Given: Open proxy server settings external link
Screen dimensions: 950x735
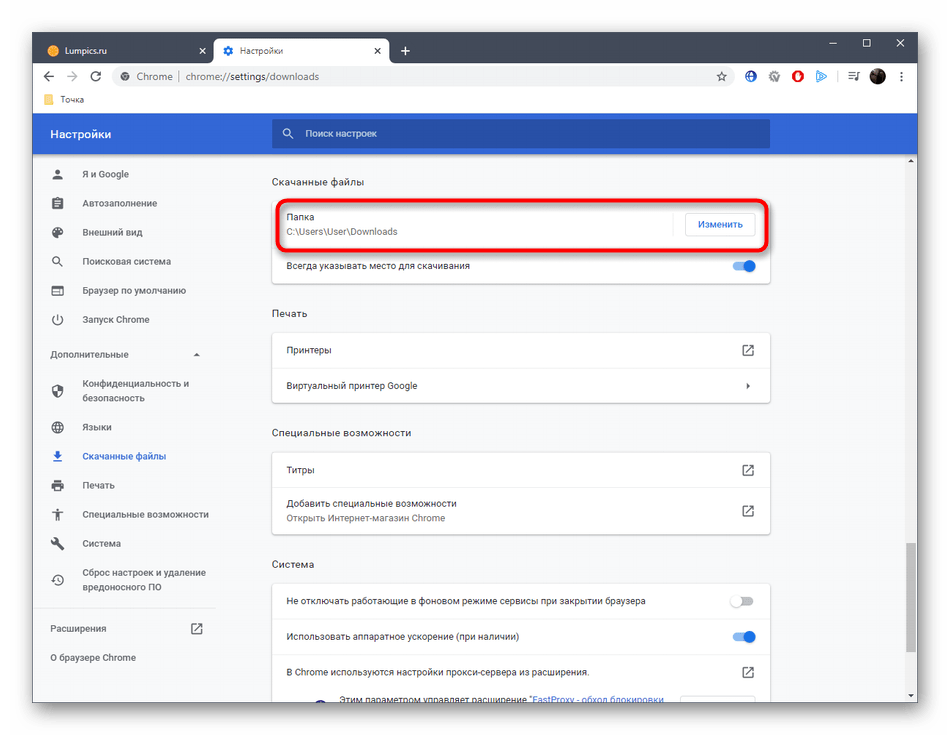Looking at the screenshot, I should (747, 672).
